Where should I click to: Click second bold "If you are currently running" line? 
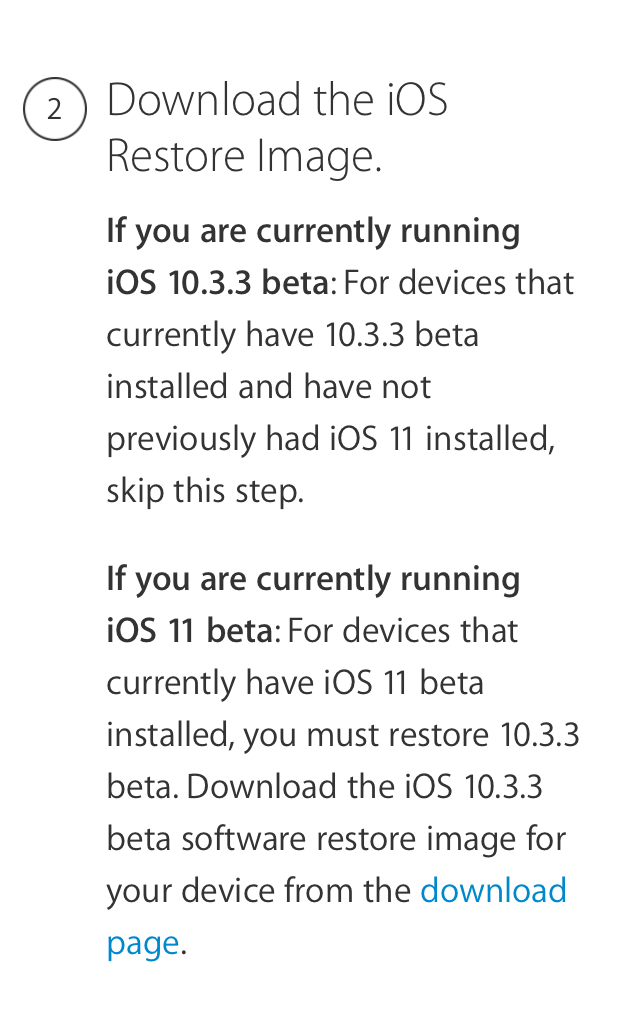[313, 580]
